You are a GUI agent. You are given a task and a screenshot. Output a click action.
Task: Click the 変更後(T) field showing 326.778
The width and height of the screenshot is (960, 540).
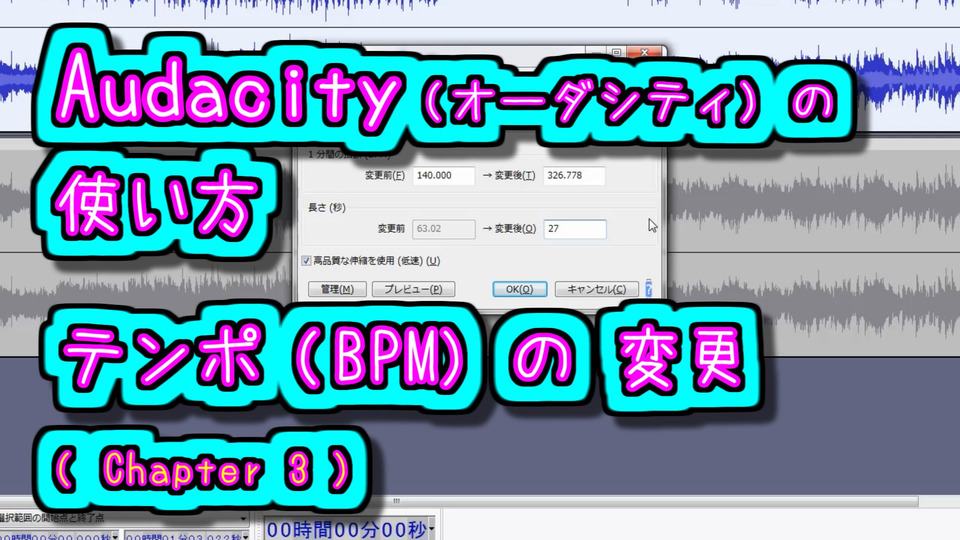pos(574,176)
